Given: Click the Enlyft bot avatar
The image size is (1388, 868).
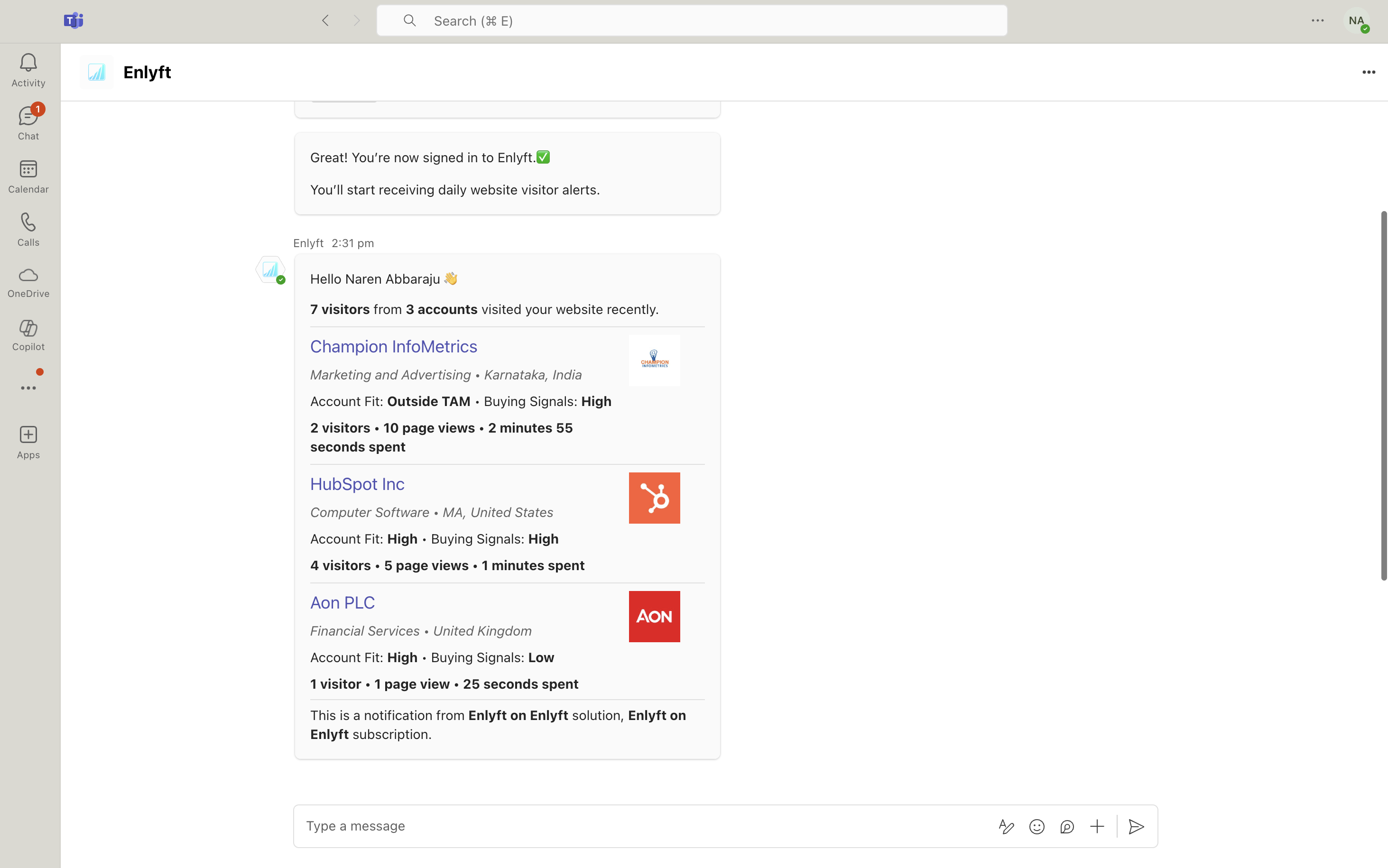Looking at the screenshot, I should (270, 270).
